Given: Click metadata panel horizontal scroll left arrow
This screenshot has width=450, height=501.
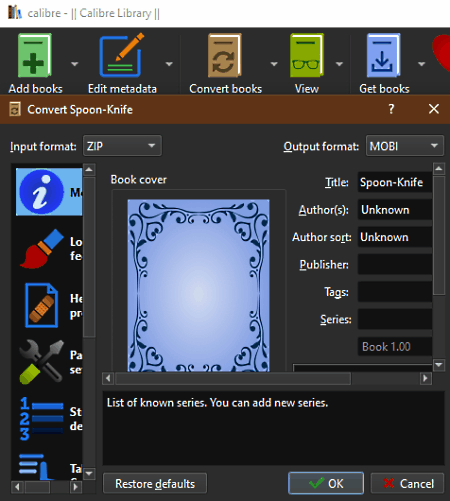Looking at the screenshot, I should coord(108,378).
